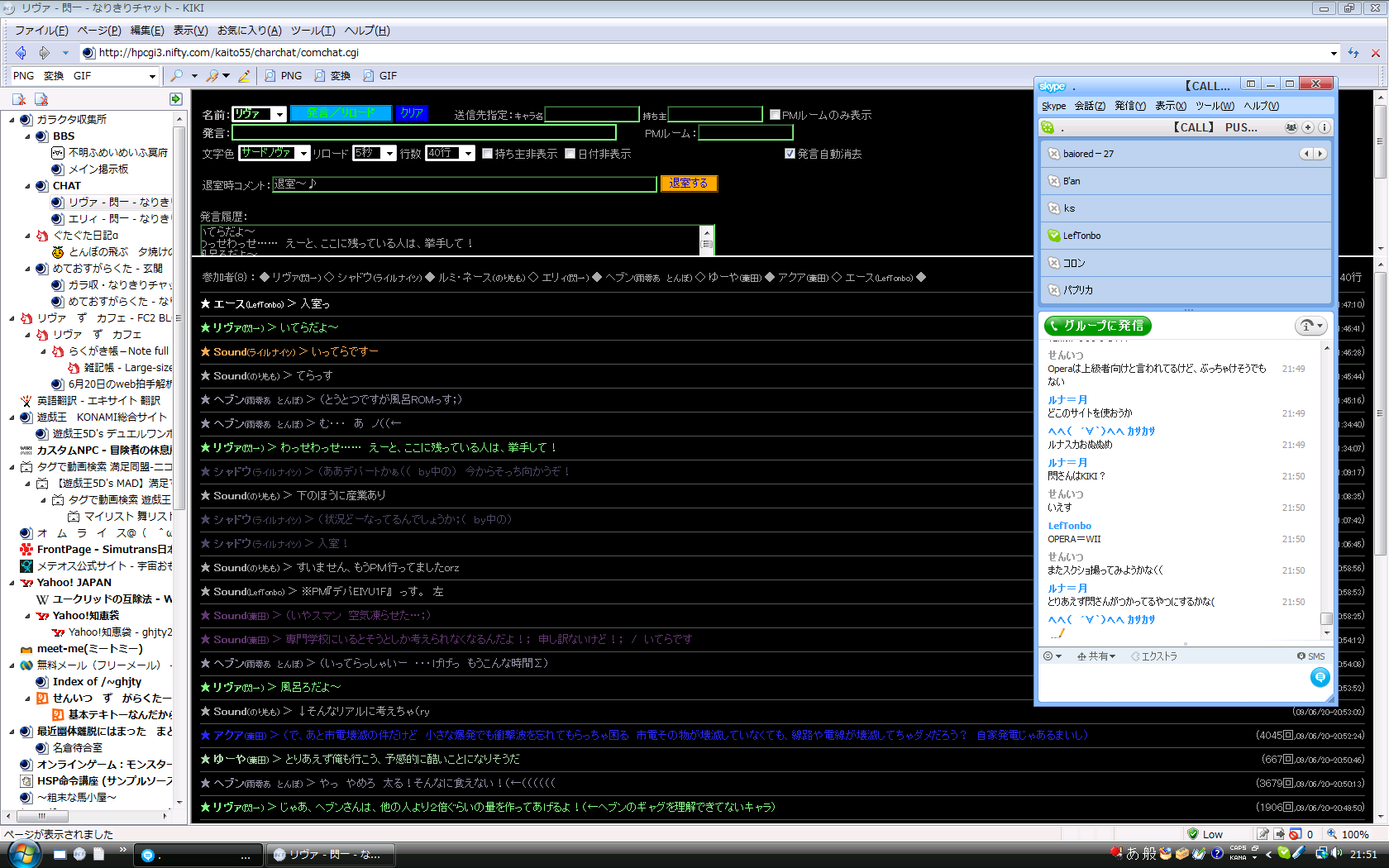Open the Skype 会話(Z) menu
The width and height of the screenshot is (1389, 868).
tap(1089, 106)
